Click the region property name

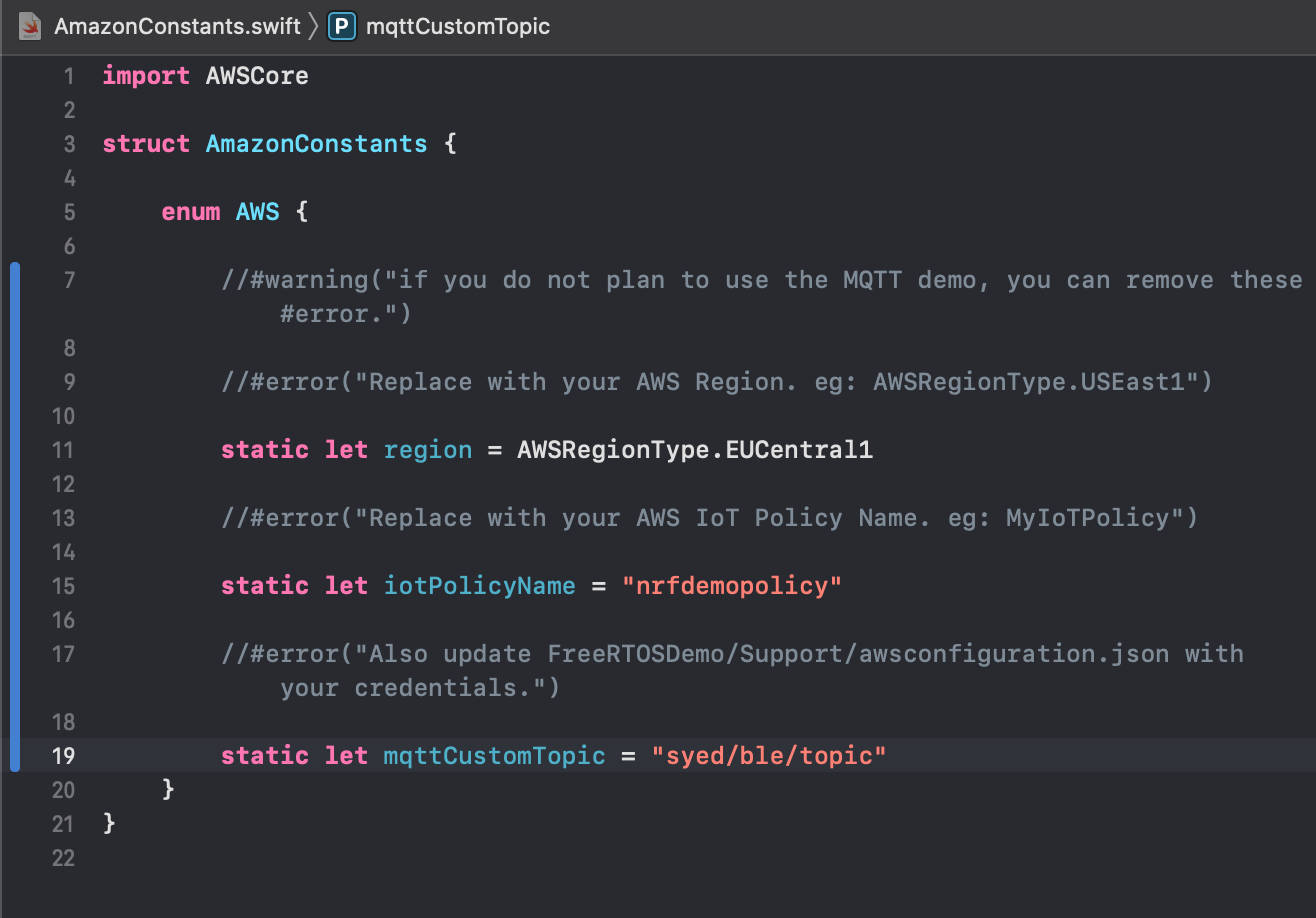coord(428,449)
